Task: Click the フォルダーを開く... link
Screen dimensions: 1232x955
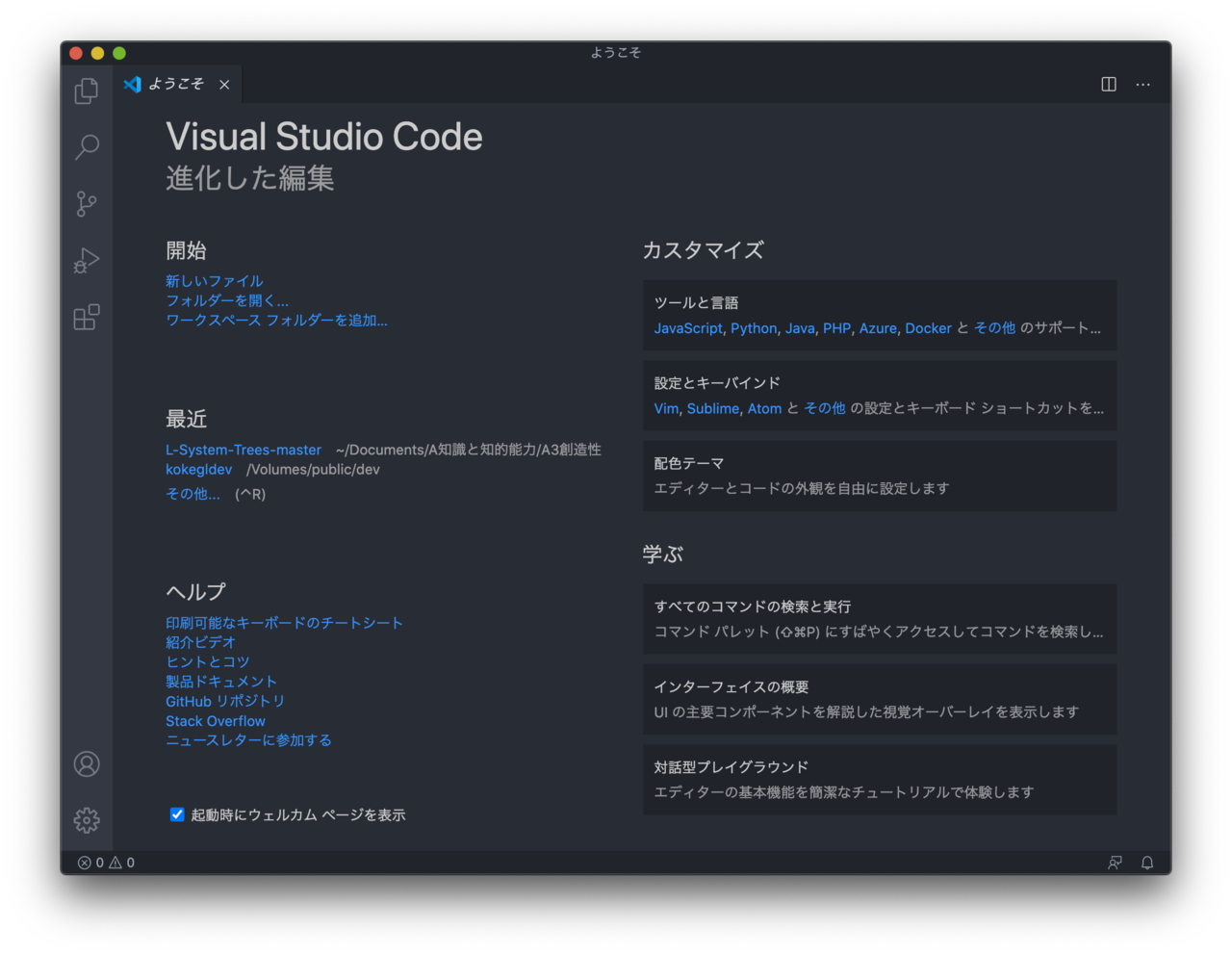Action: [227, 300]
